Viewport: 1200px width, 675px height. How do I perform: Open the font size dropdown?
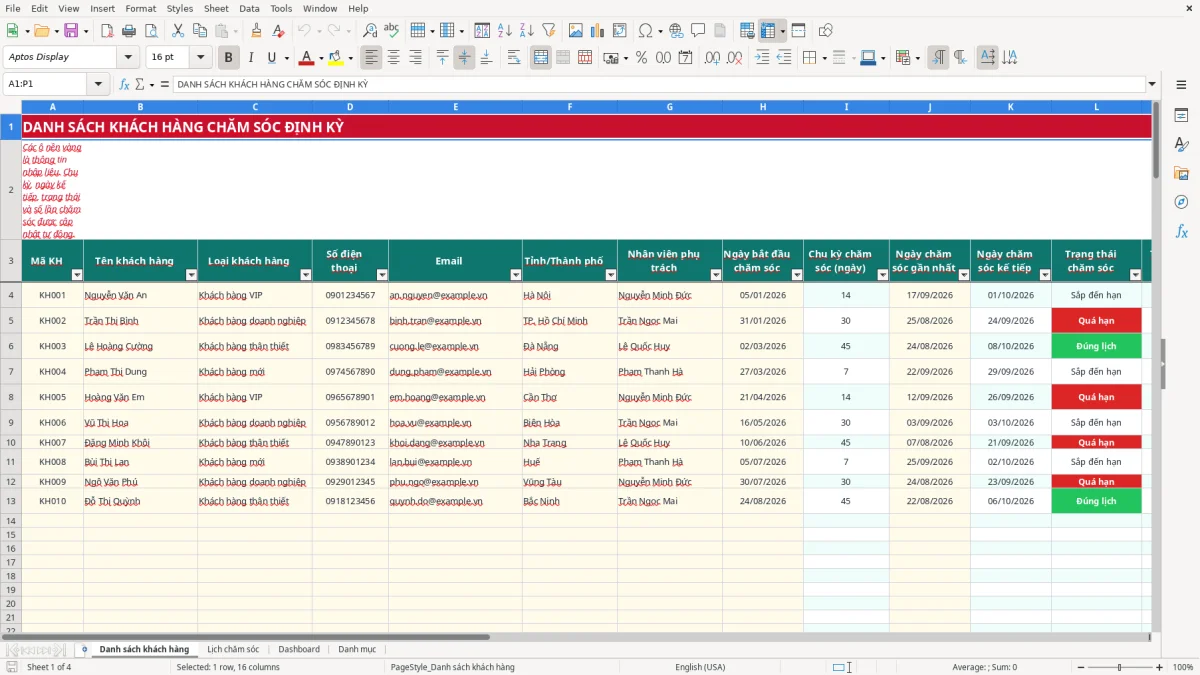[200, 57]
